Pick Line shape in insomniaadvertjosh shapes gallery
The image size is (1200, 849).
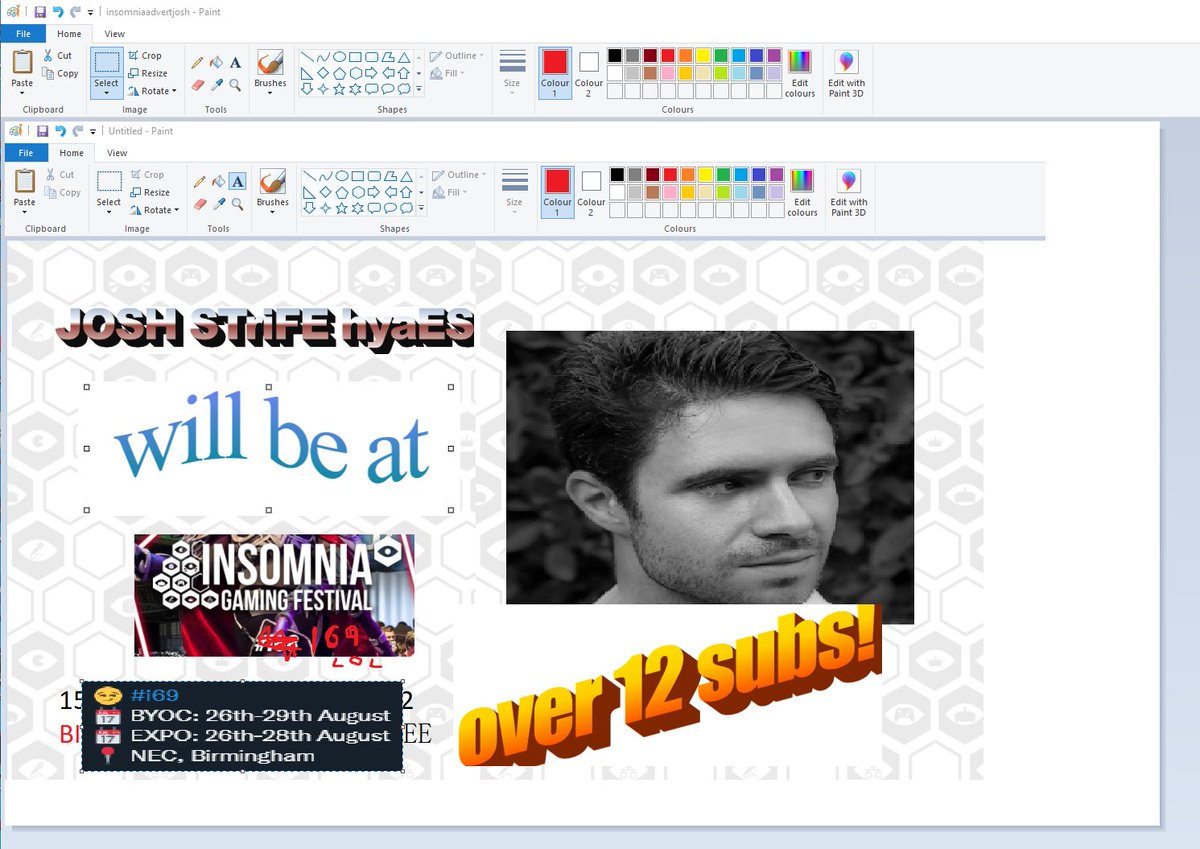308,57
